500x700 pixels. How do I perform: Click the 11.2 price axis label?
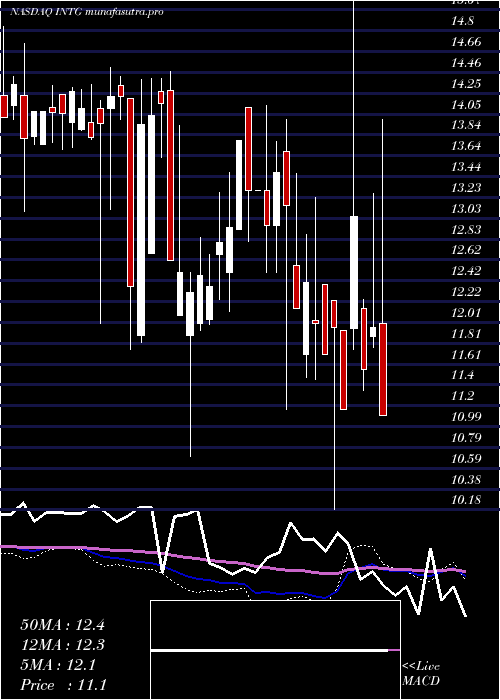tap(462, 396)
